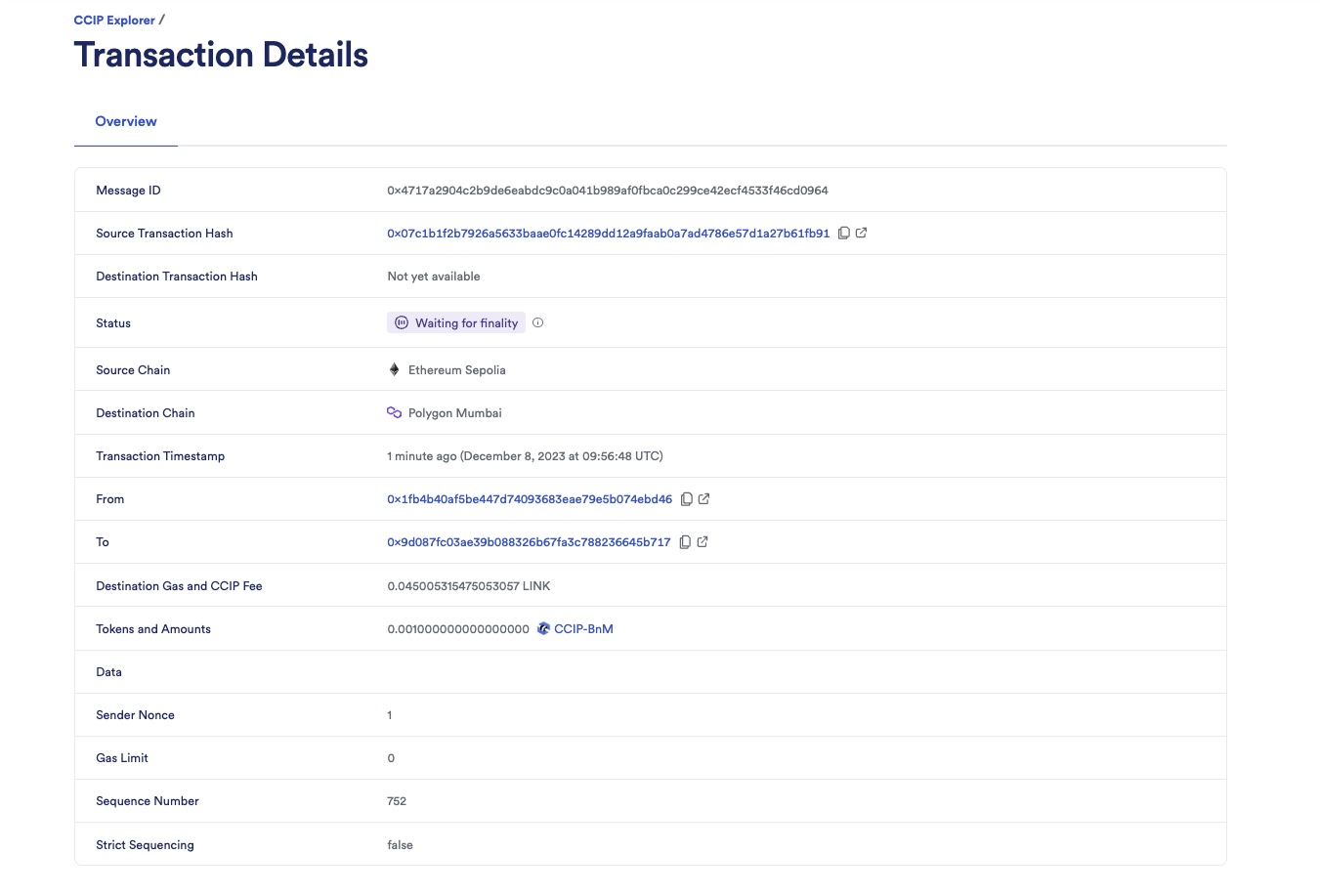The width and height of the screenshot is (1320, 896).
Task: Go back to CCIP Explorer breadcrumb
Action: point(114,20)
